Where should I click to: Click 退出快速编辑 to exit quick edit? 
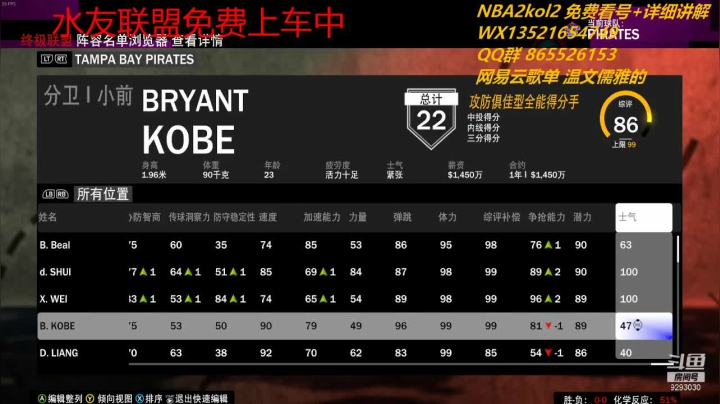tap(201, 398)
